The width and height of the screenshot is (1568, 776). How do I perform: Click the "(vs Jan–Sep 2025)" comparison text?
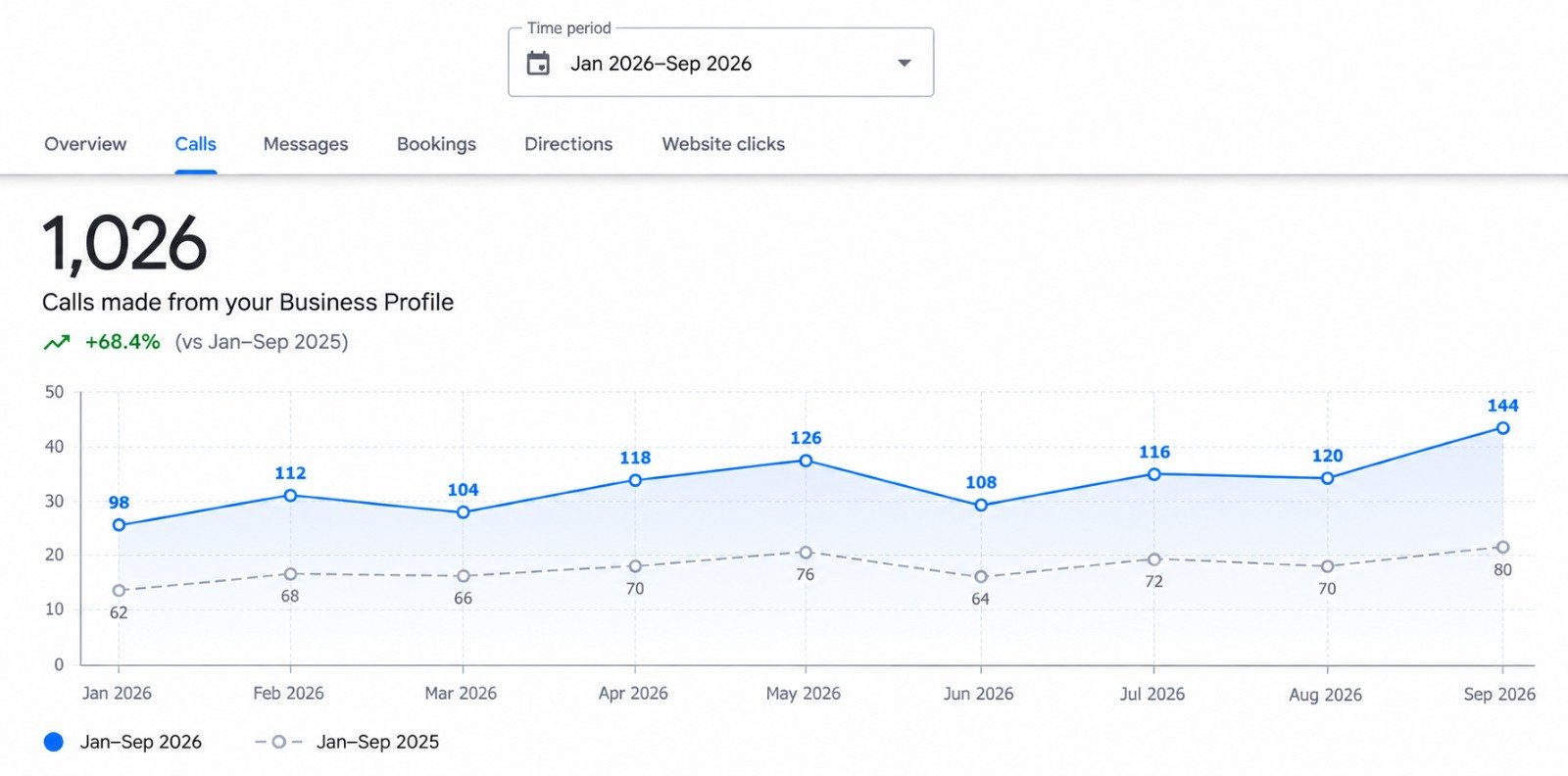click(x=262, y=342)
